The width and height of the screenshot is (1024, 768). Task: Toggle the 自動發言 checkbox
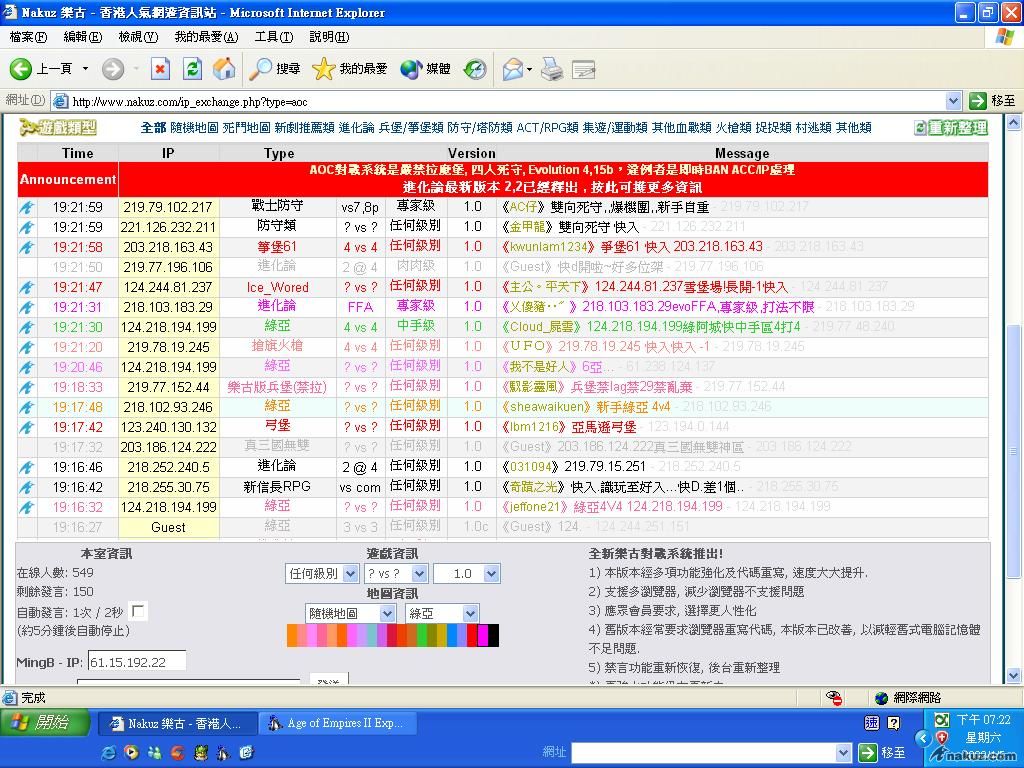pyautogui.click(x=139, y=611)
